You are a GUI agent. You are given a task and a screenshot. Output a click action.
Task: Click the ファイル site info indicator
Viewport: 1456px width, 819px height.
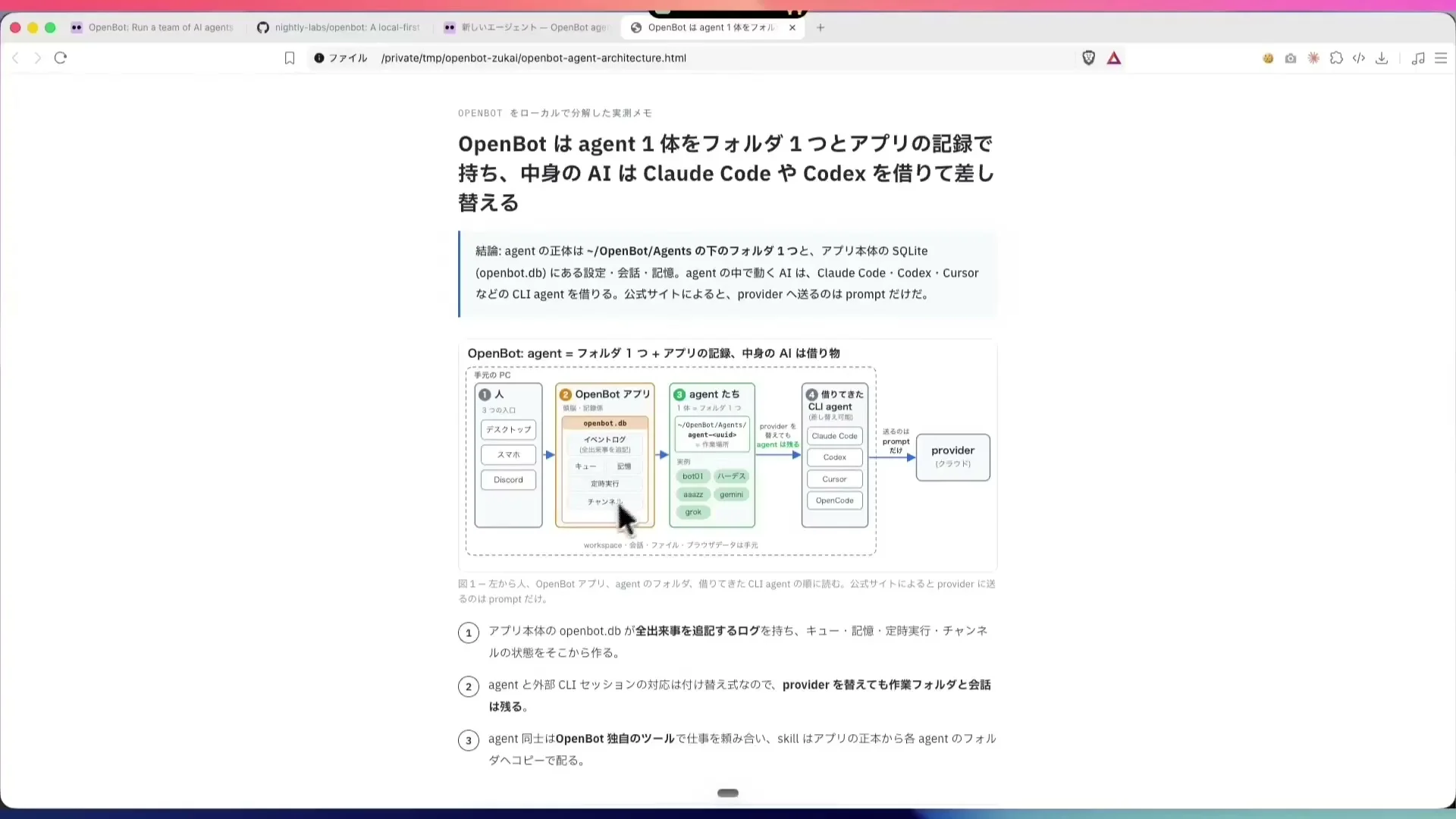click(x=340, y=58)
